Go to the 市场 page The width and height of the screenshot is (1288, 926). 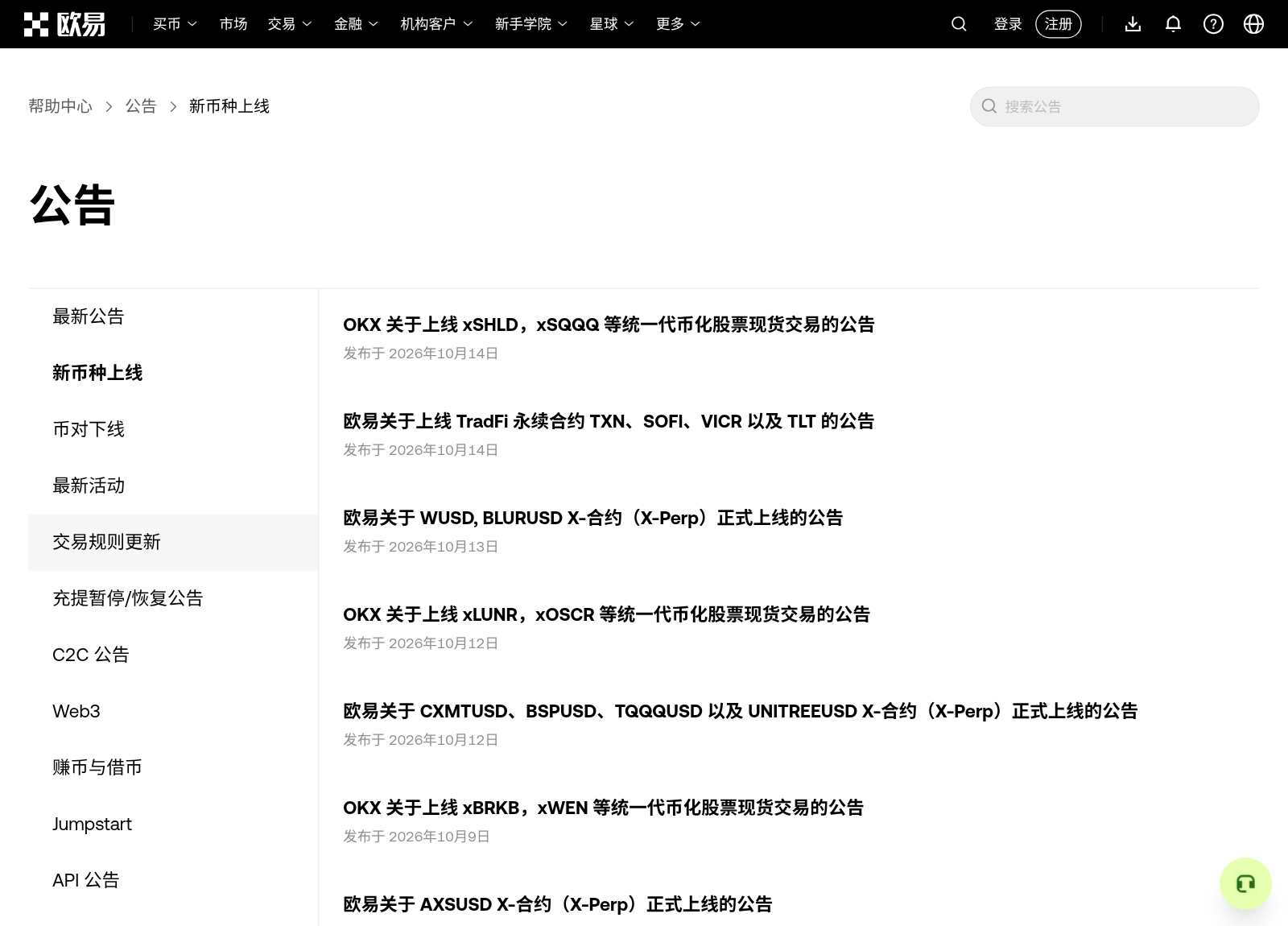click(233, 24)
